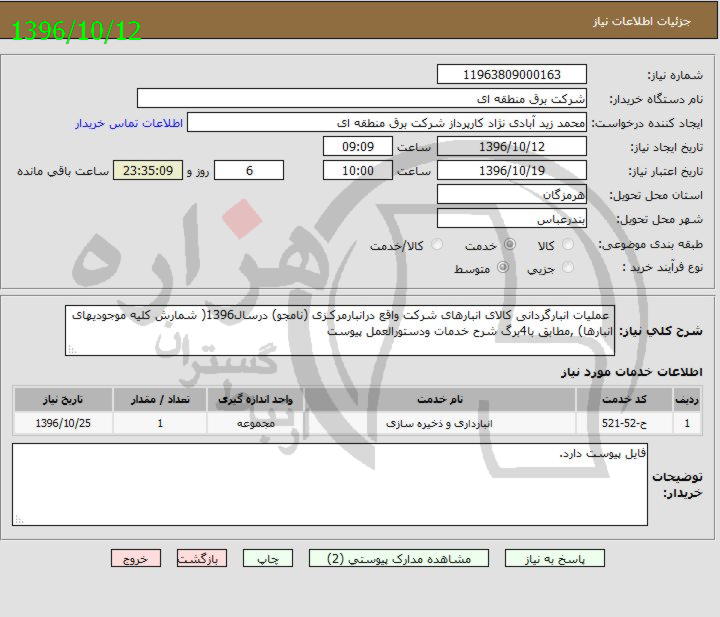This screenshot has width=720, height=617.
Task: Click creation time field 09:09
Action: (358, 146)
